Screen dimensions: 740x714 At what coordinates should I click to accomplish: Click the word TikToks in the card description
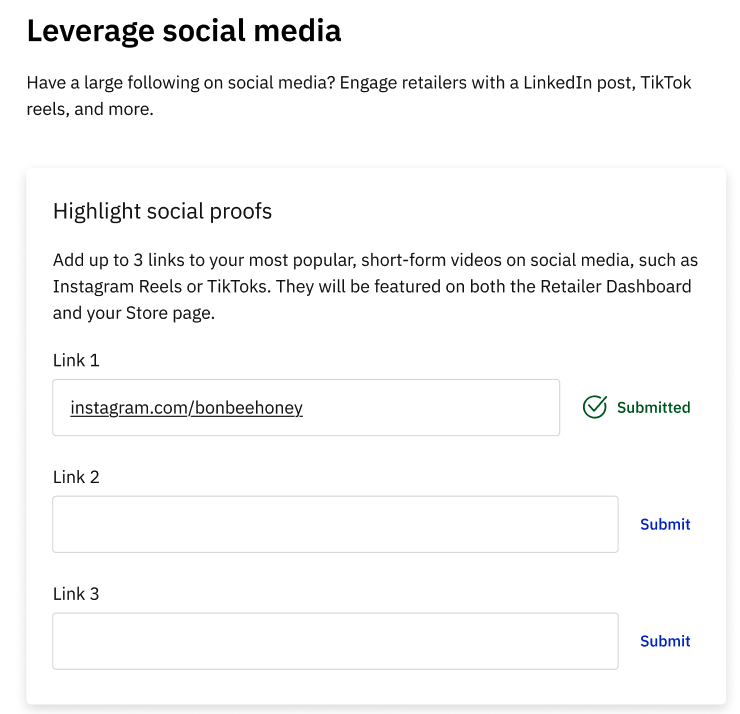[x=239, y=286]
